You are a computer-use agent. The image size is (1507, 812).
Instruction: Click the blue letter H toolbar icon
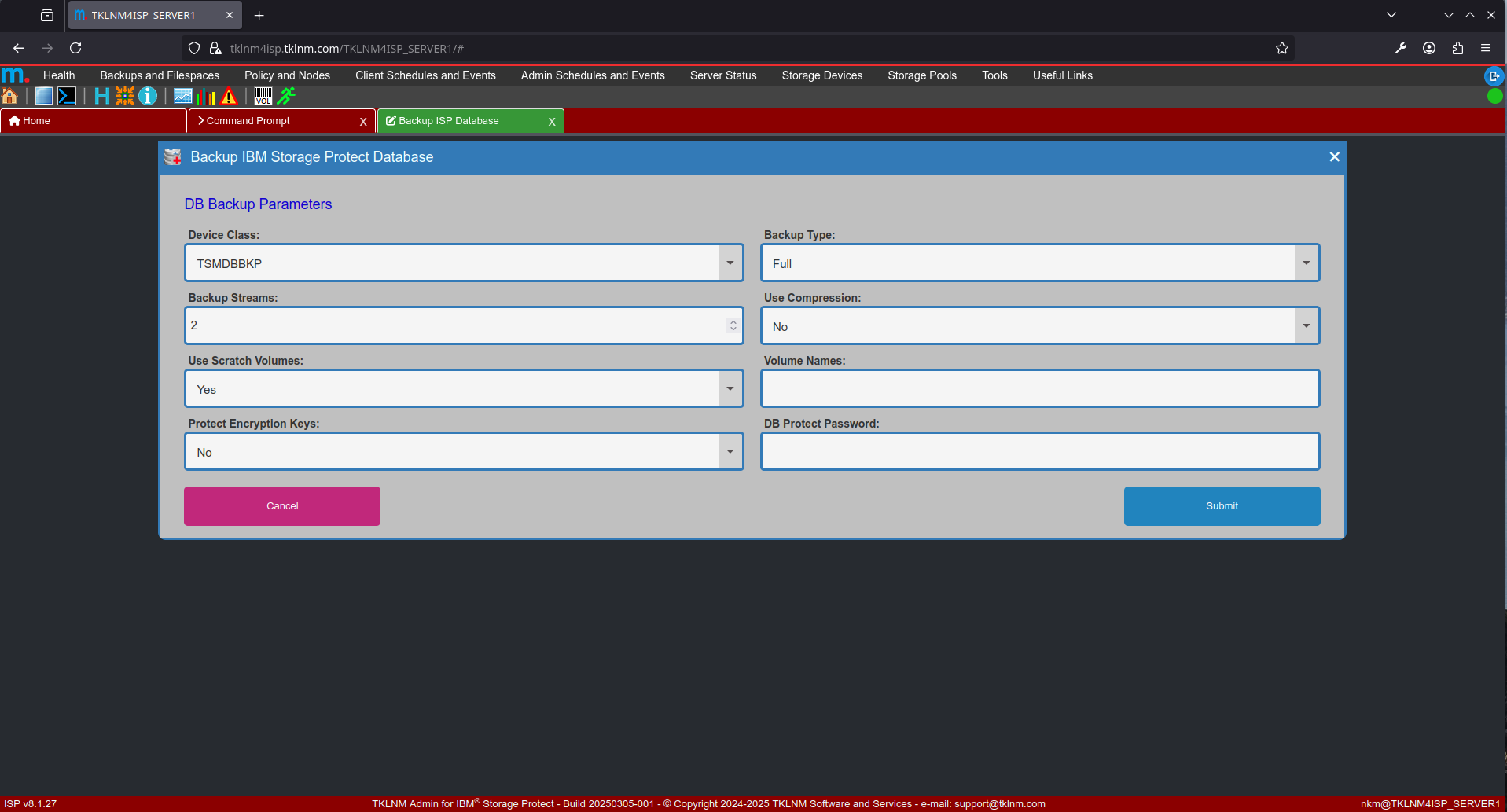(101, 96)
